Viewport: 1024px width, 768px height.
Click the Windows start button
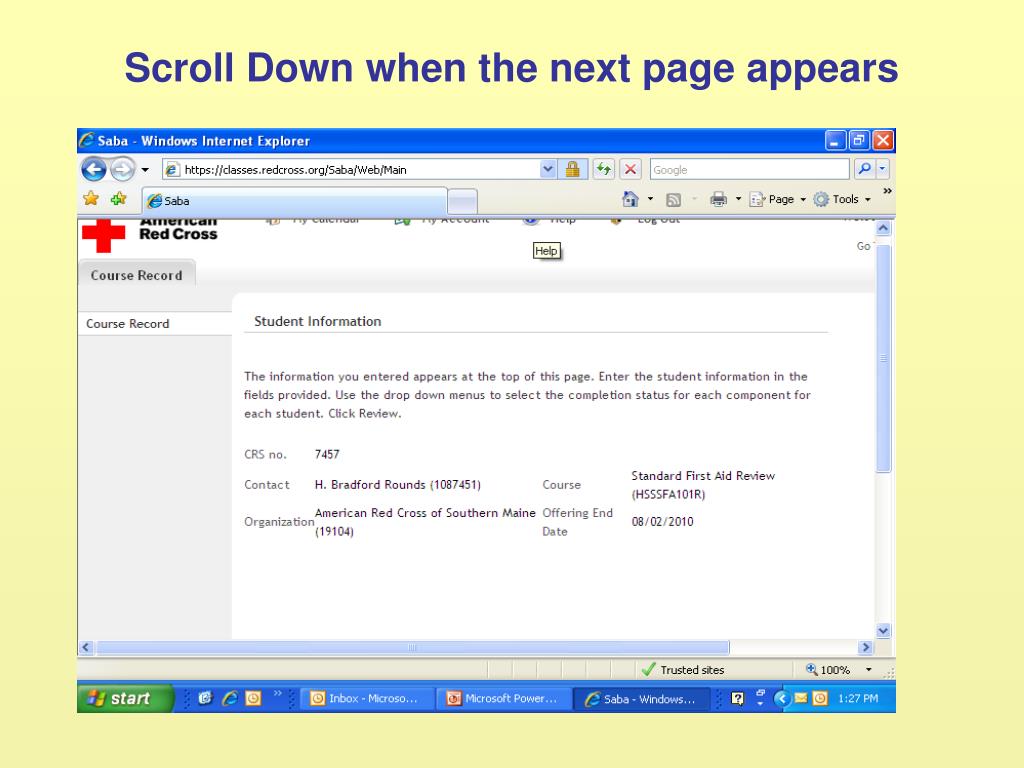[125, 698]
